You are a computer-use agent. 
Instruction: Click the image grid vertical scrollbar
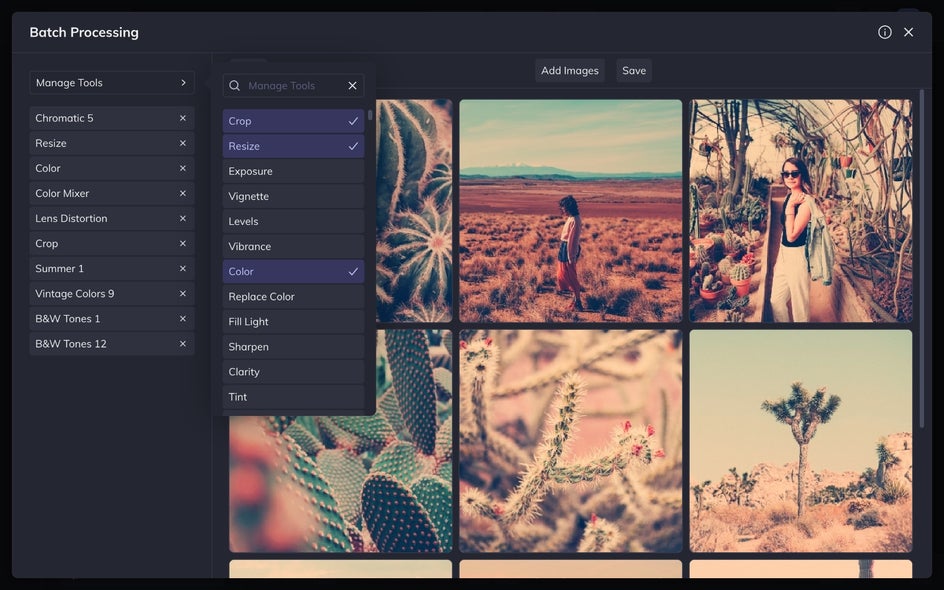[x=922, y=259]
